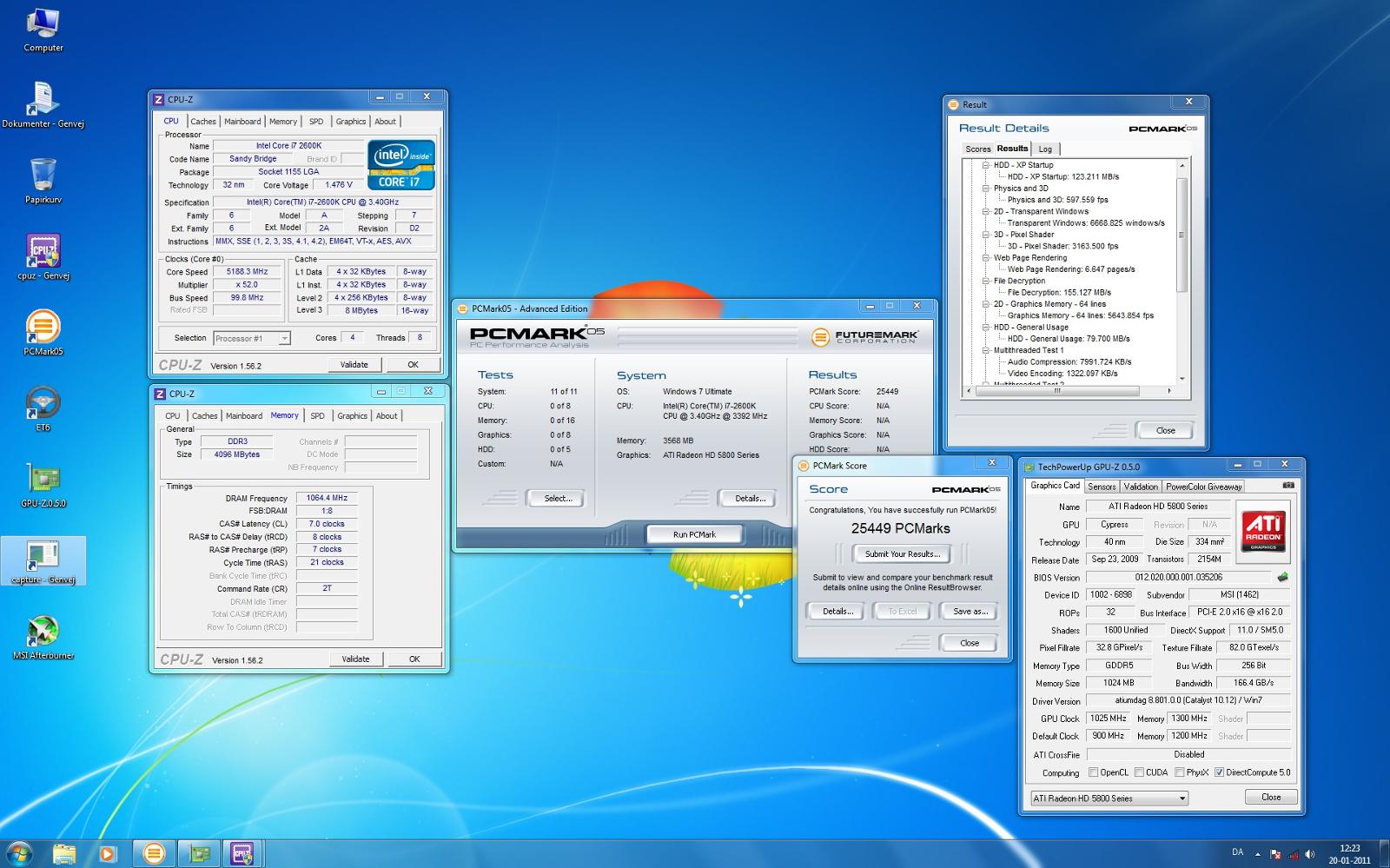Switch to the Sensors tab in GPU-Z
Viewport: 1390px width, 868px height.
1102,487
